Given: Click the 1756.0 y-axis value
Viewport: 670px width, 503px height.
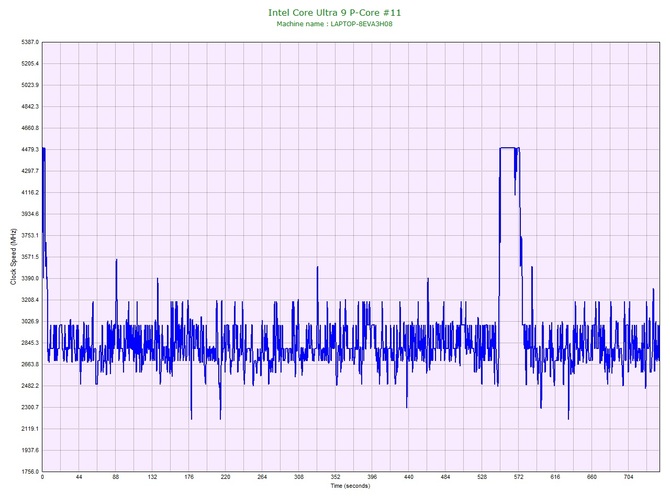Looking at the screenshot, I should click(30, 471).
